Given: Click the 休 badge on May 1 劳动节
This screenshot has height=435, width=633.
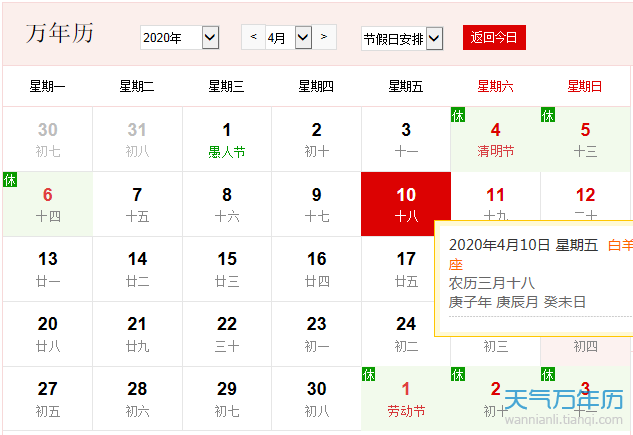Looking at the screenshot, I should pyautogui.click(x=369, y=374).
